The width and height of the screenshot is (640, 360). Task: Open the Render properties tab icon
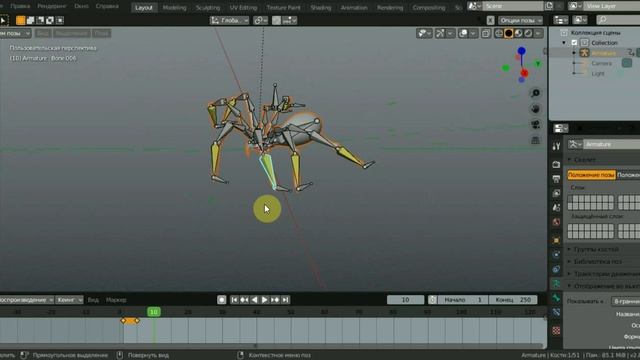pos(556,164)
